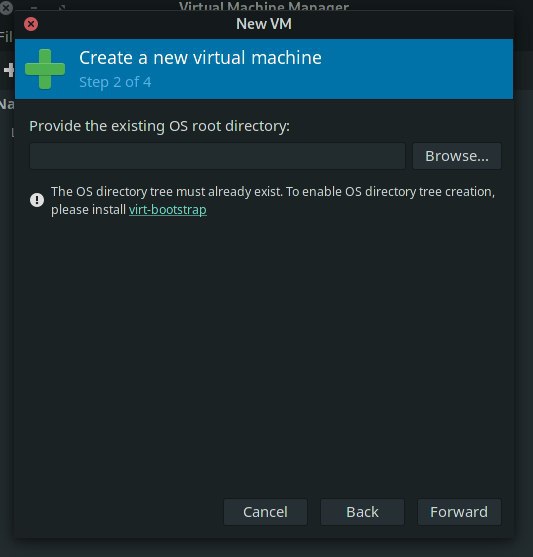Close the Virtual Machine Manager background window
Screen dimensions: 533x557
6,7
